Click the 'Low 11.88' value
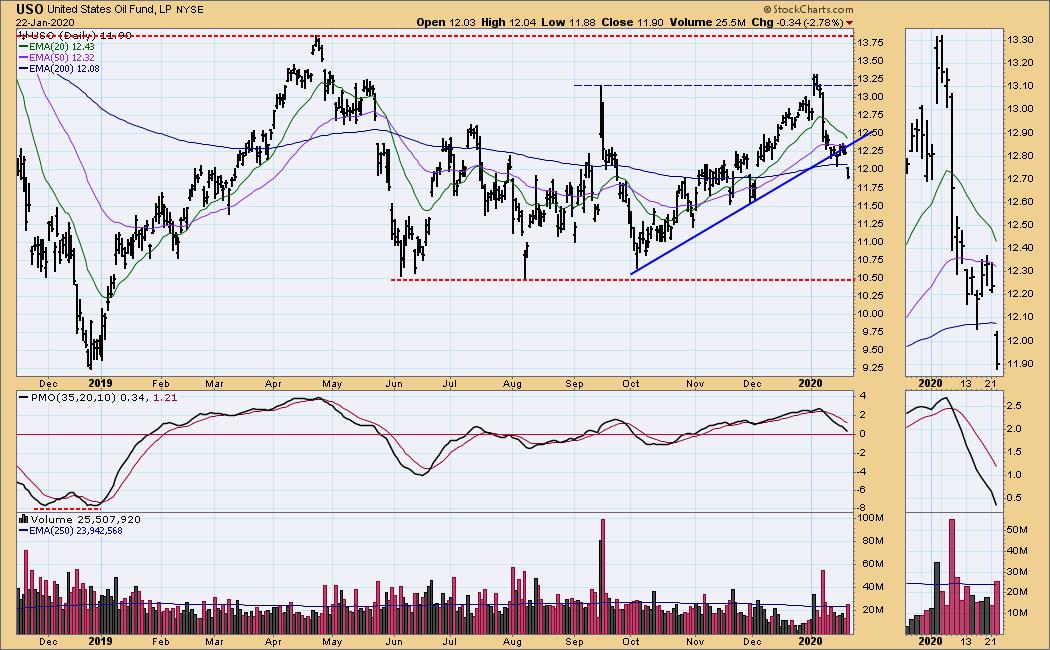Screen dimensions: 1050x650 click(x=568, y=22)
